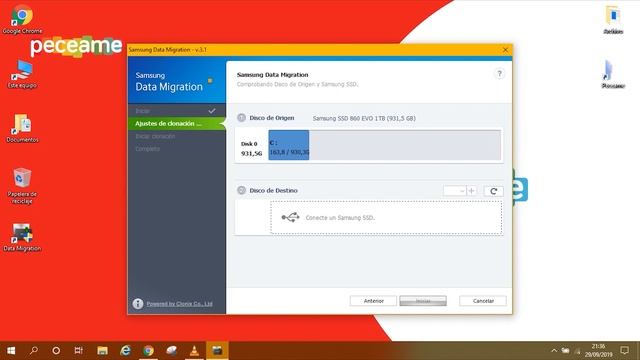Click the Cancelar button
Screen dimensions: 640x360
pyautogui.click(x=483, y=301)
